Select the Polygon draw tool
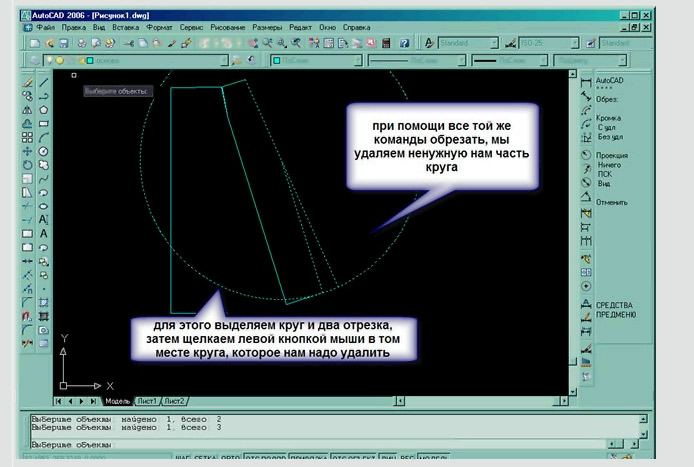The height and width of the screenshot is (467, 694). tap(44, 109)
